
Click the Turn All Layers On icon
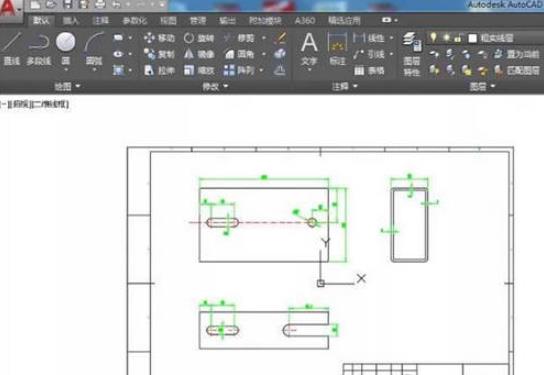(434, 70)
